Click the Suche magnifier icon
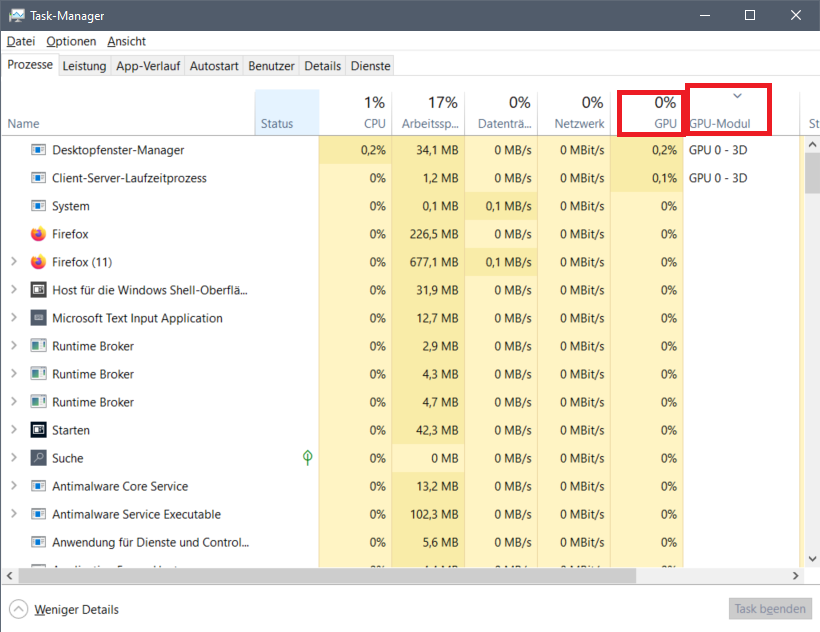 pyautogui.click(x=38, y=458)
